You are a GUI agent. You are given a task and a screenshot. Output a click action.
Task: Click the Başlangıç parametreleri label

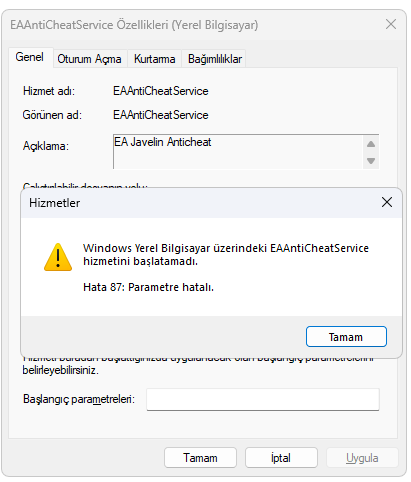coord(79,399)
